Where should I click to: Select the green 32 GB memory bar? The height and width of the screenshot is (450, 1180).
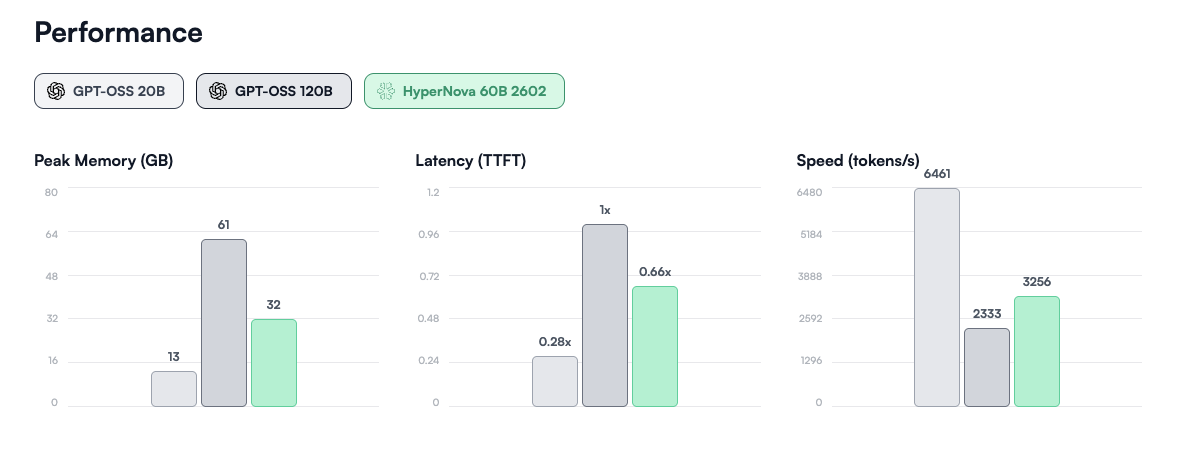click(274, 363)
